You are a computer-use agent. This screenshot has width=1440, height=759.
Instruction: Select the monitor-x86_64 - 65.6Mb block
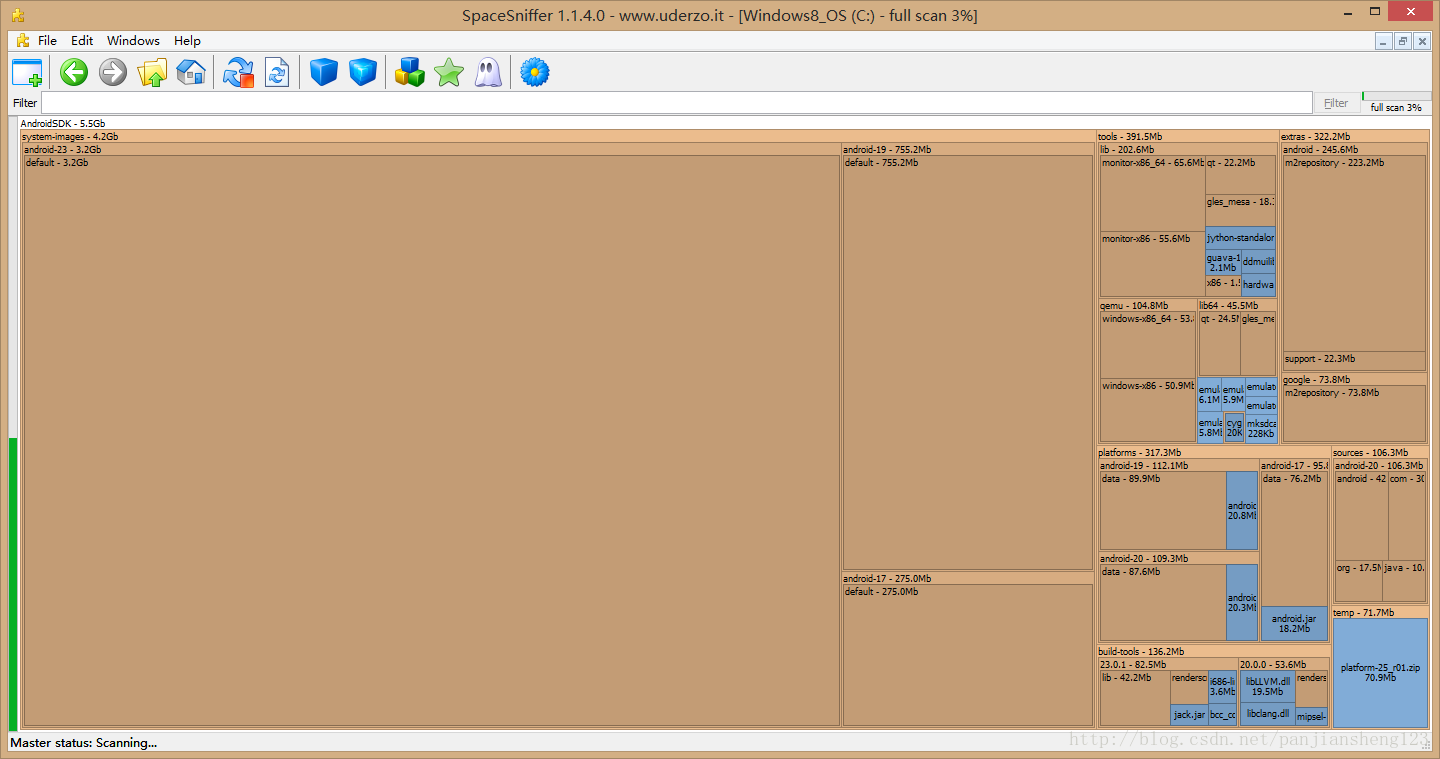coord(1152,194)
